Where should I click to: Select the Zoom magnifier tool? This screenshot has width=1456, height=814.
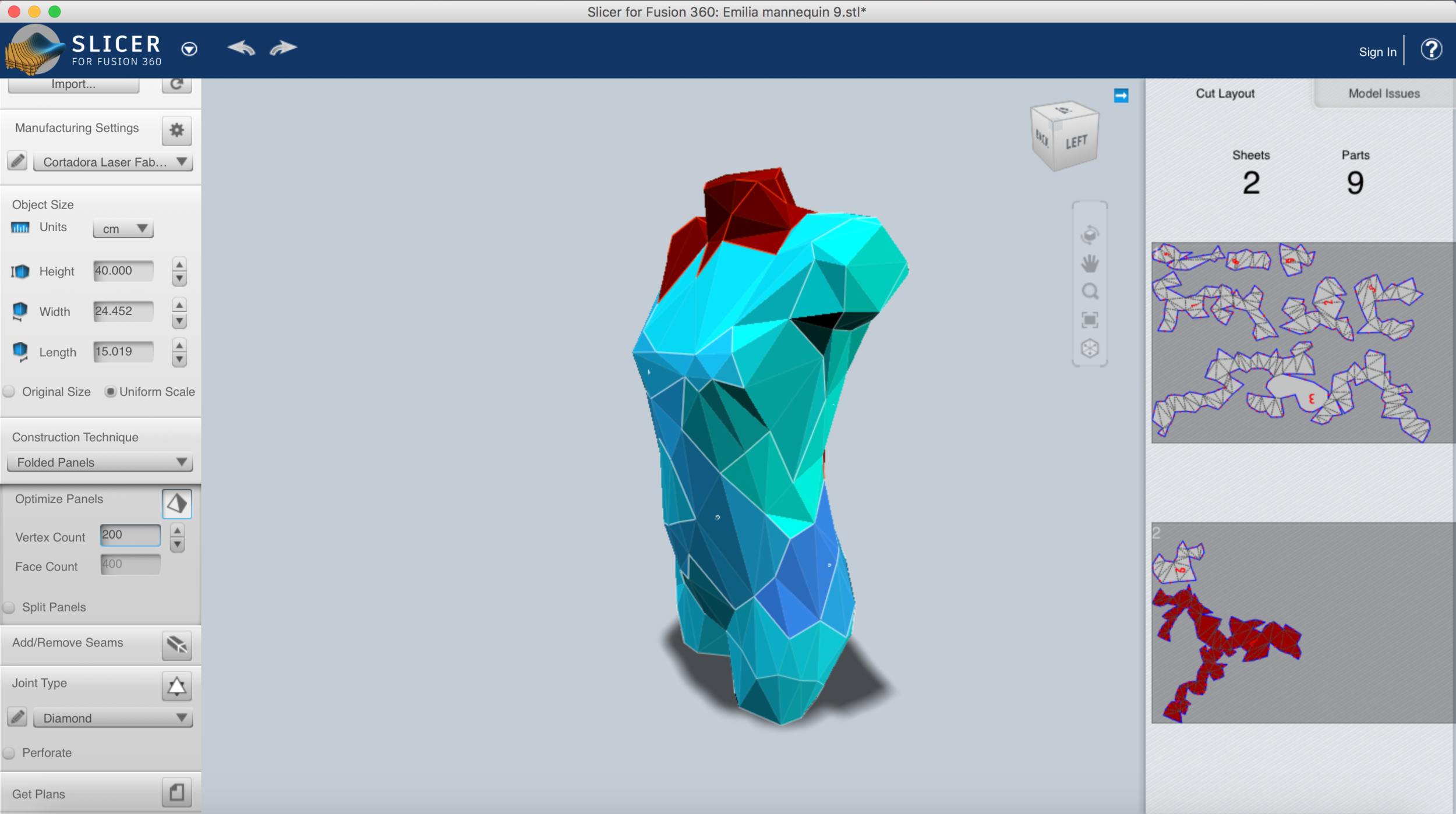click(1090, 291)
